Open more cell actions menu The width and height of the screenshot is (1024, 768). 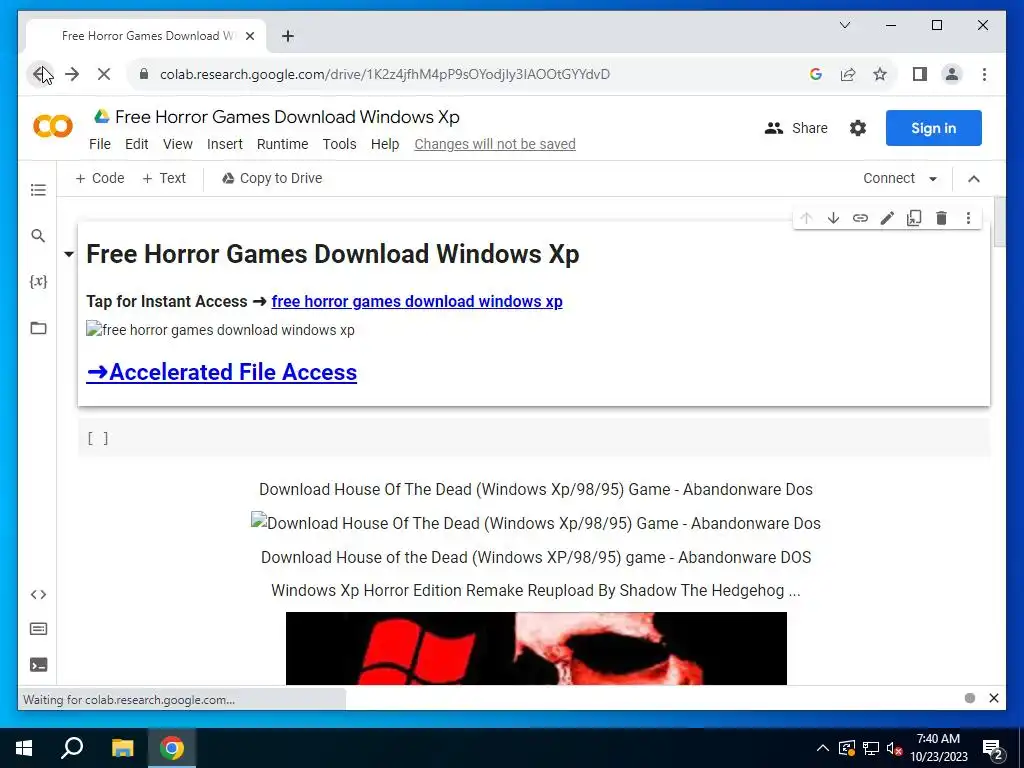tap(968, 218)
